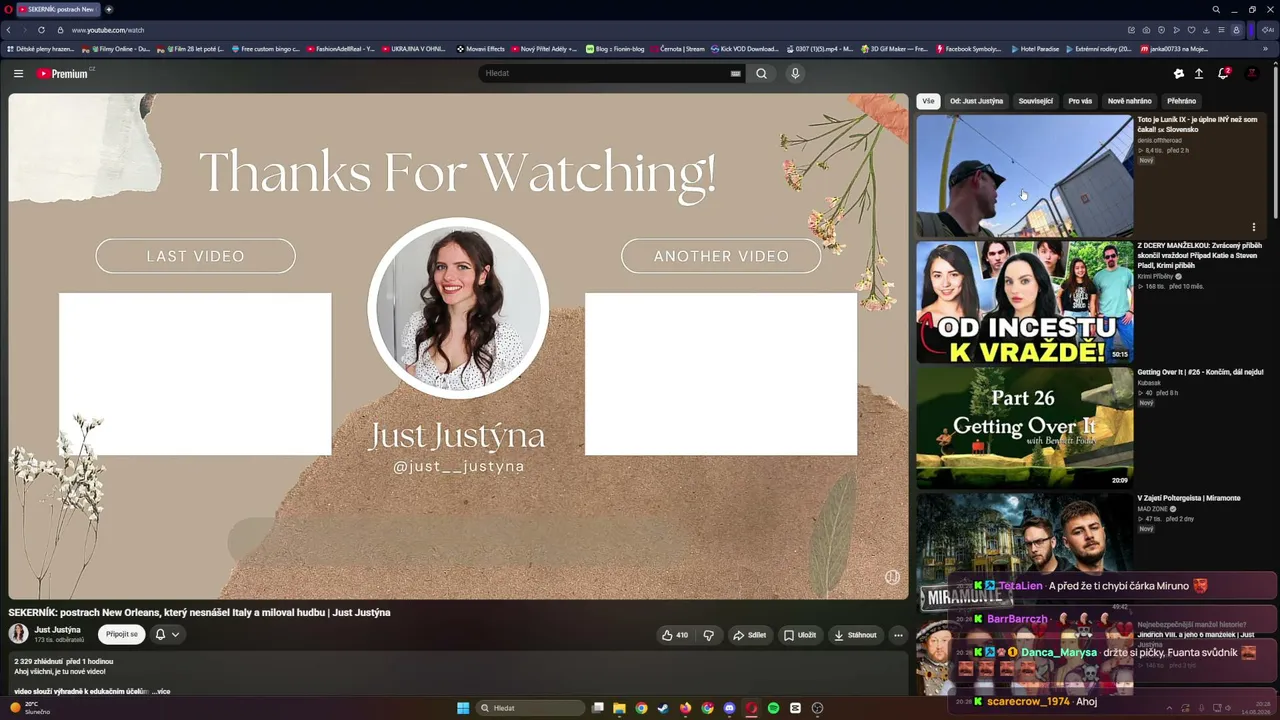
Task: Open Discord from the taskbar
Action: click(x=729, y=708)
